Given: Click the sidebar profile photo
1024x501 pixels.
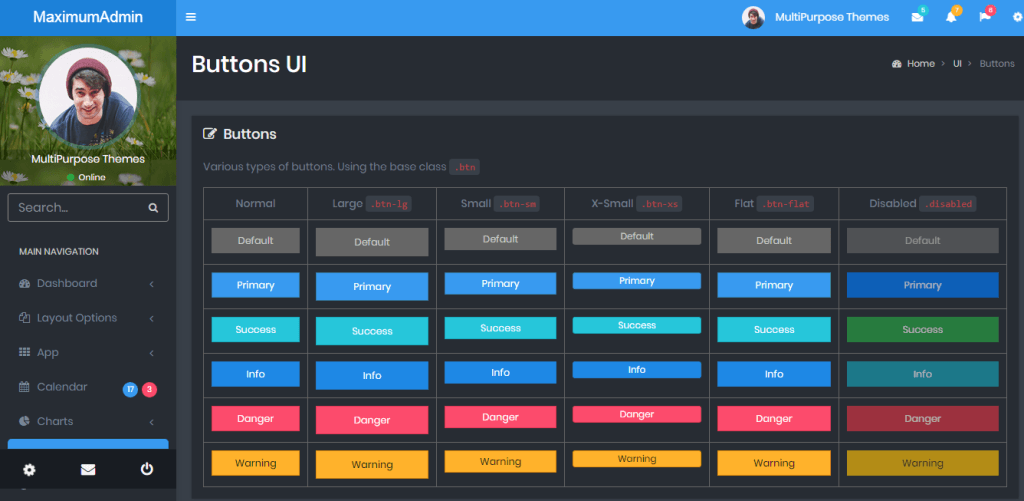Looking at the screenshot, I should [x=88, y=97].
